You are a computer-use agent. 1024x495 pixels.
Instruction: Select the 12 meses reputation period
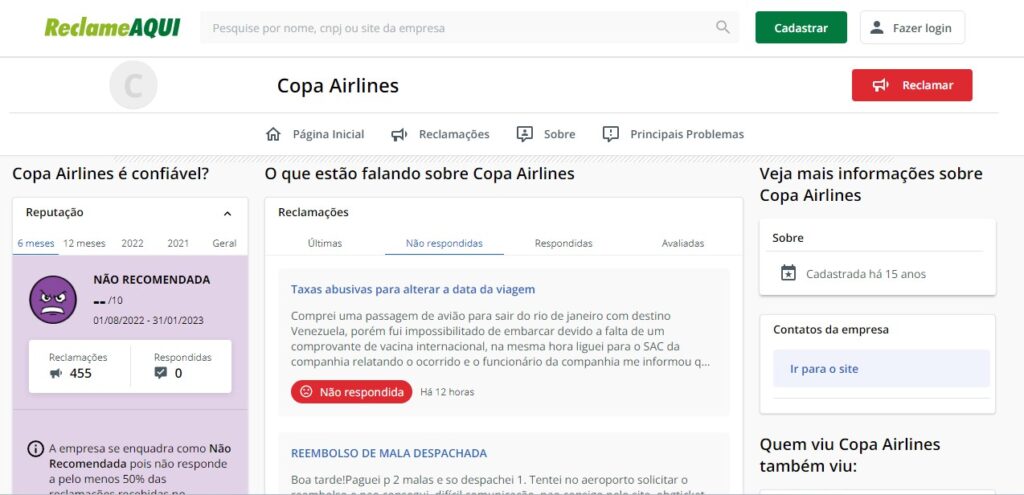click(84, 243)
